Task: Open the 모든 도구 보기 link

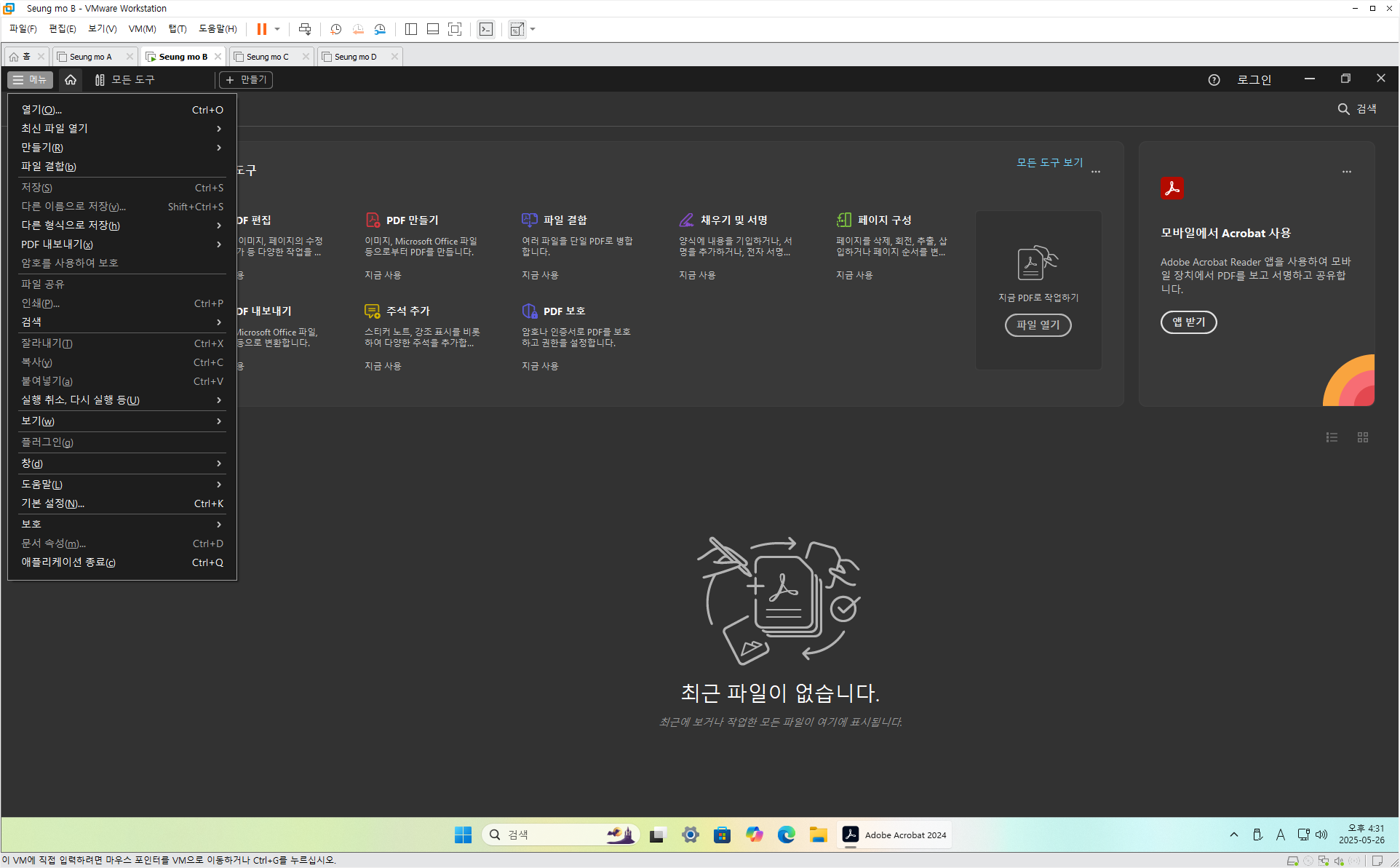Action: pos(1049,162)
